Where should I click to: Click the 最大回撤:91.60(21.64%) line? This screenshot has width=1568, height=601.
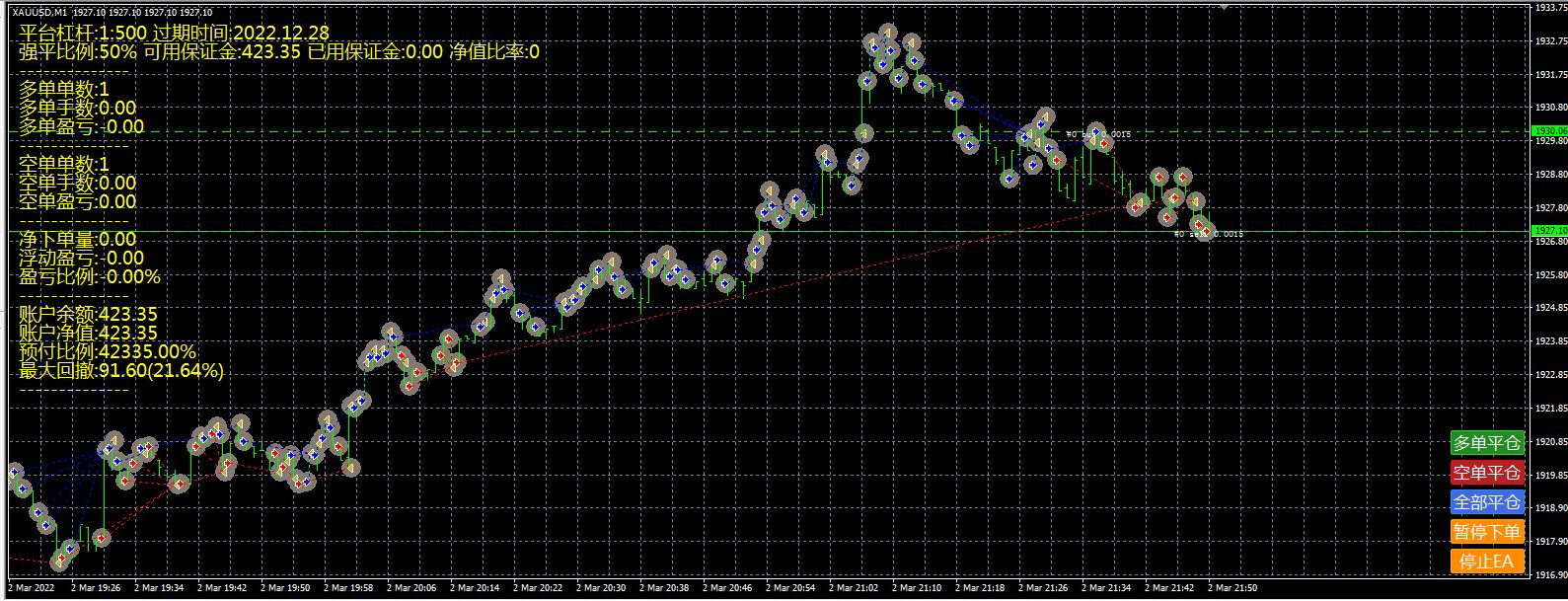coord(121,371)
